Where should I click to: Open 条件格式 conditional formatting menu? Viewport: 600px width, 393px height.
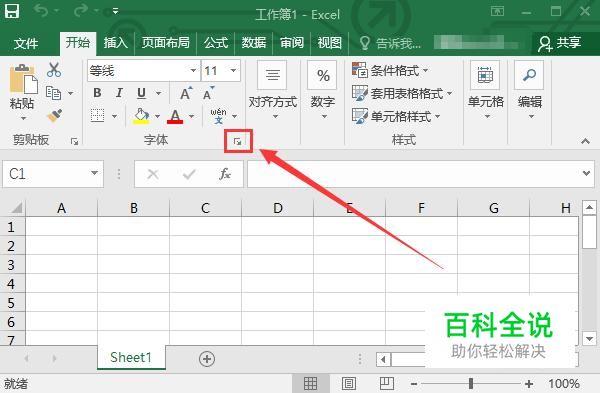pyautogui.click(x=390, y=70)
